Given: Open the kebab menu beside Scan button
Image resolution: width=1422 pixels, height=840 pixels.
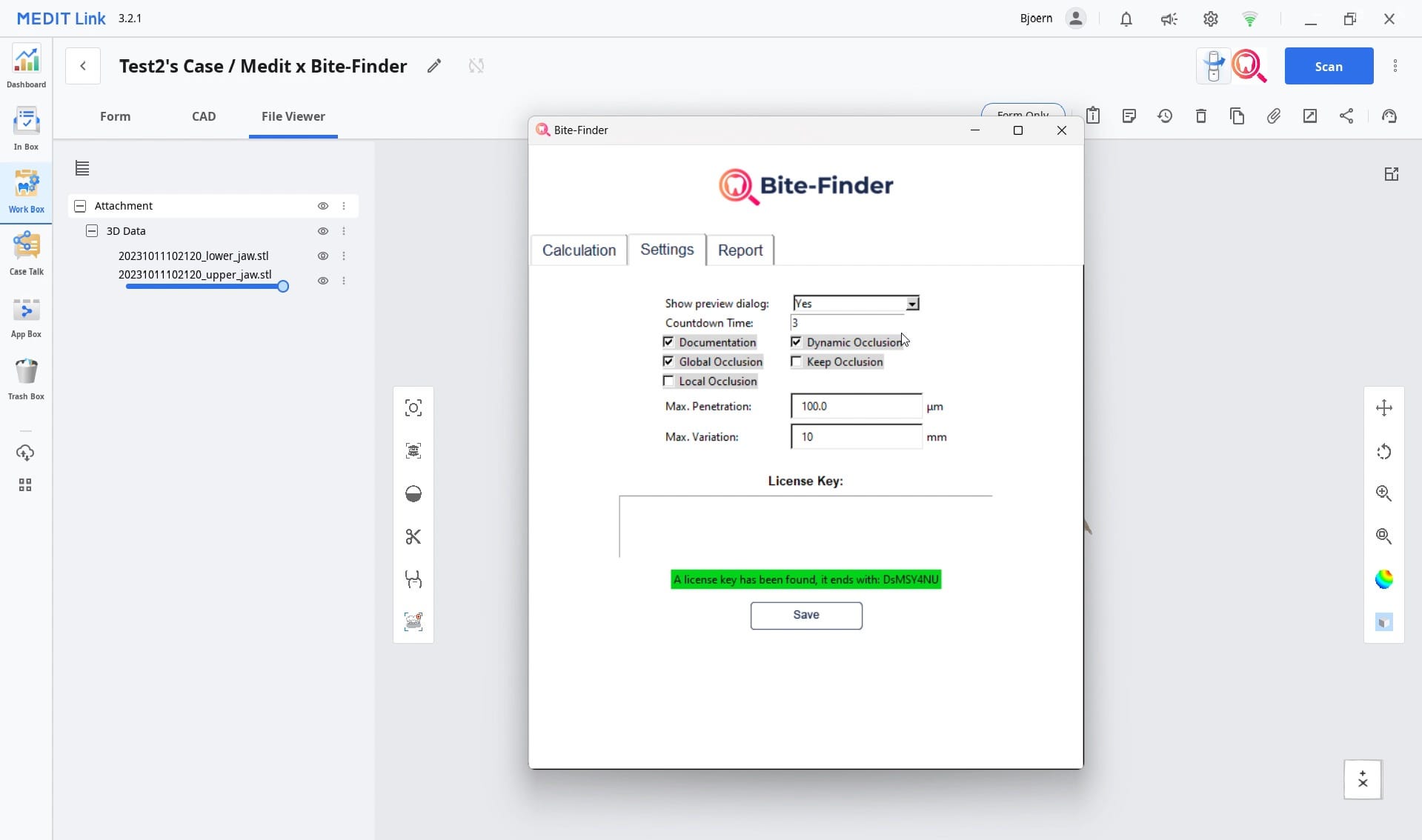Looking at the screenshot, I should tap(1395, 66).
